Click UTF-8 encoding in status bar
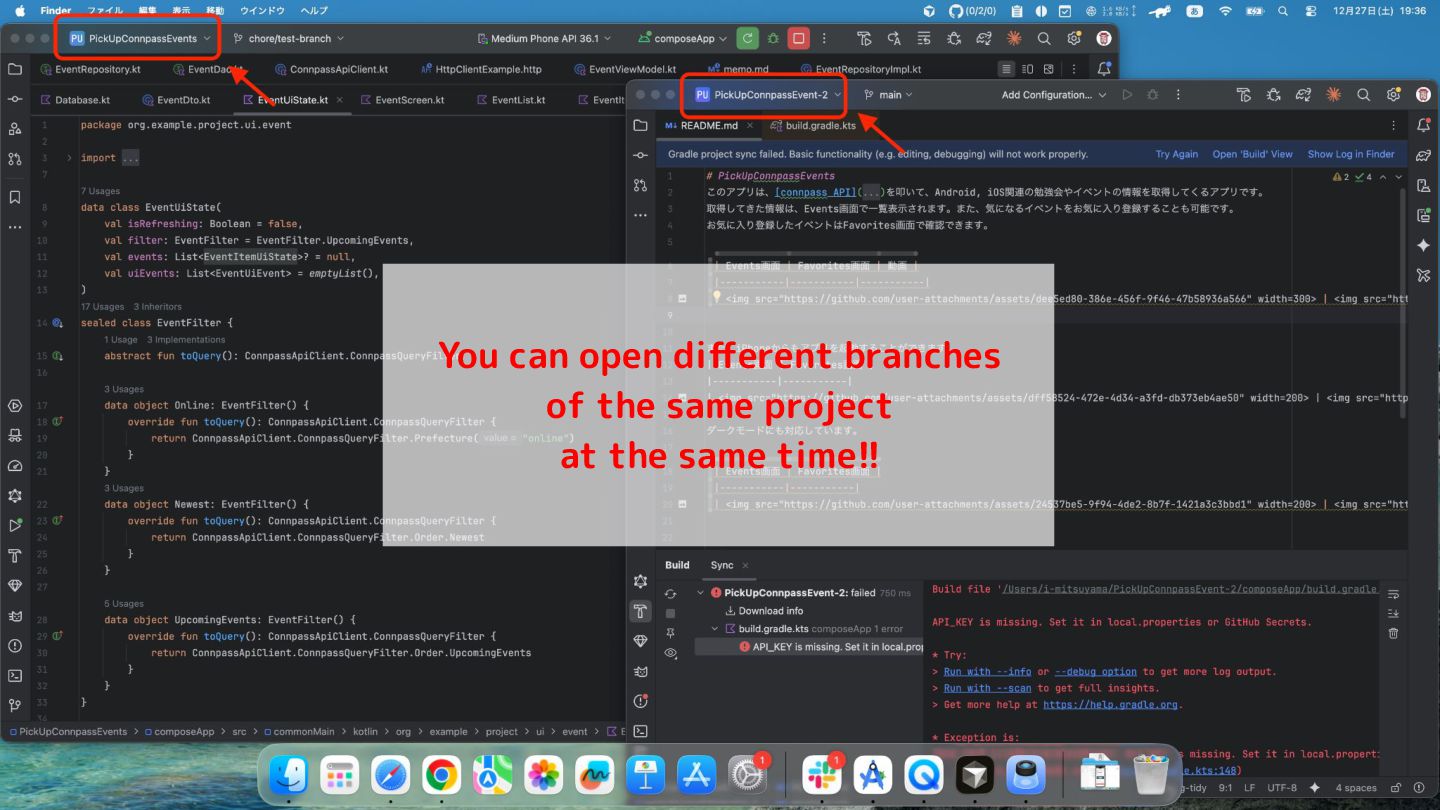 pos(1281,788)
